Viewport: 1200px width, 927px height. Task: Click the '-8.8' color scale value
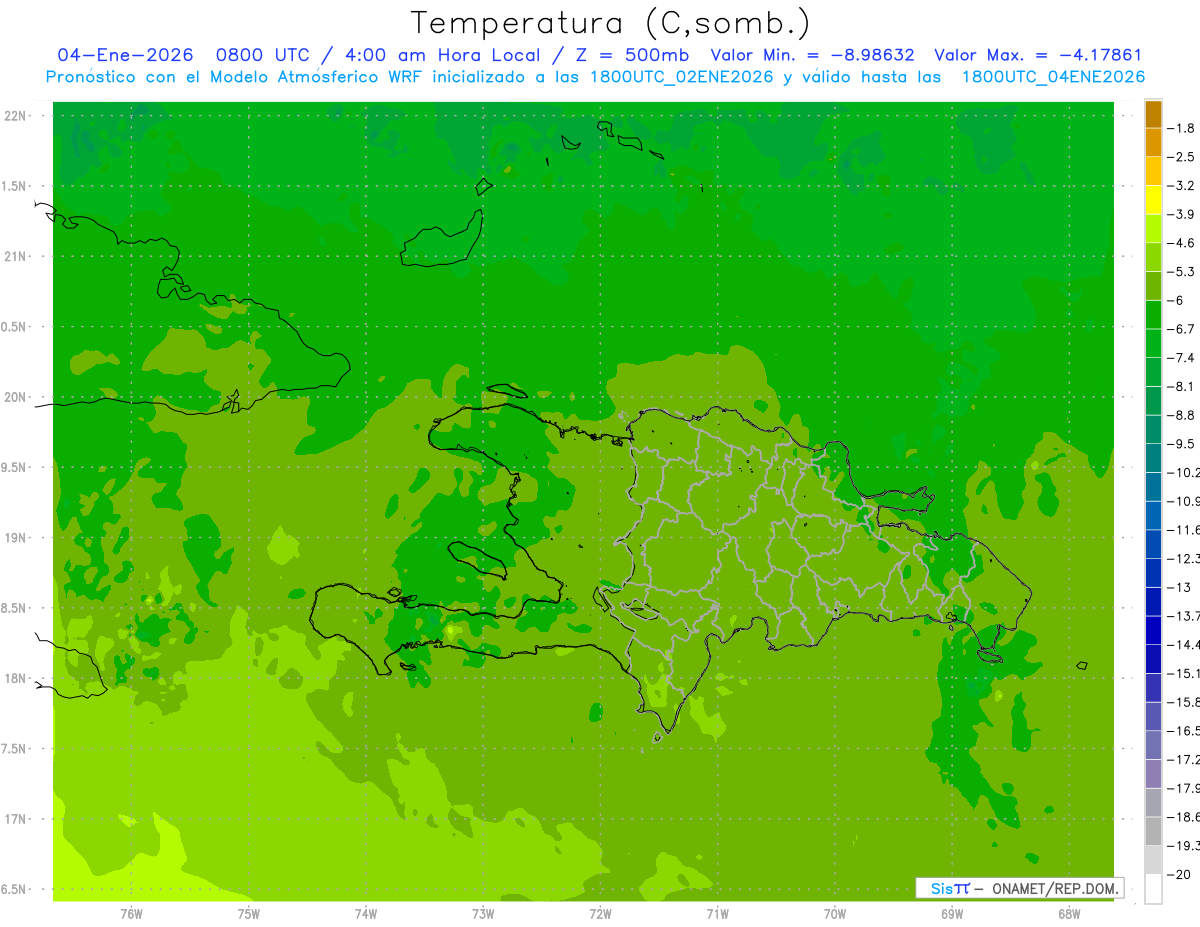tap(1181, 415)
